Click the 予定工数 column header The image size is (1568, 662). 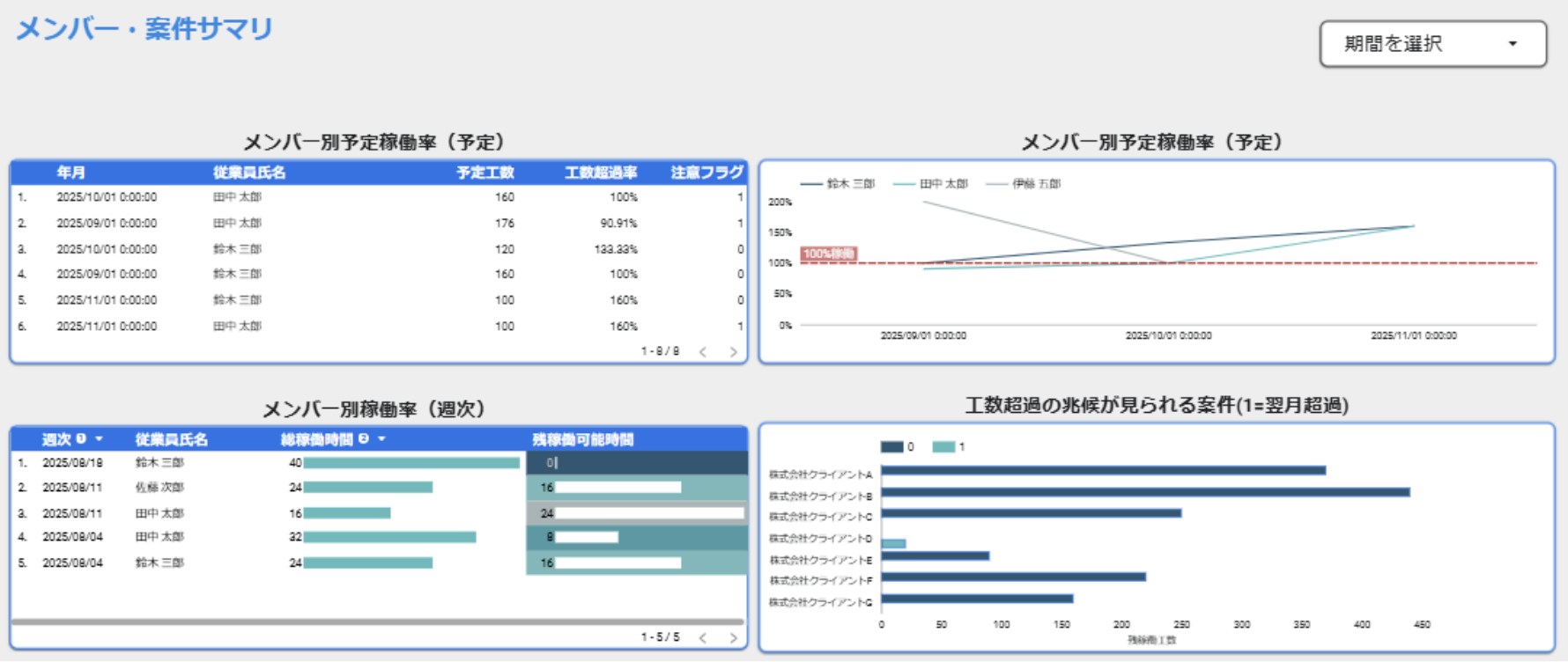tap(484, 173)
